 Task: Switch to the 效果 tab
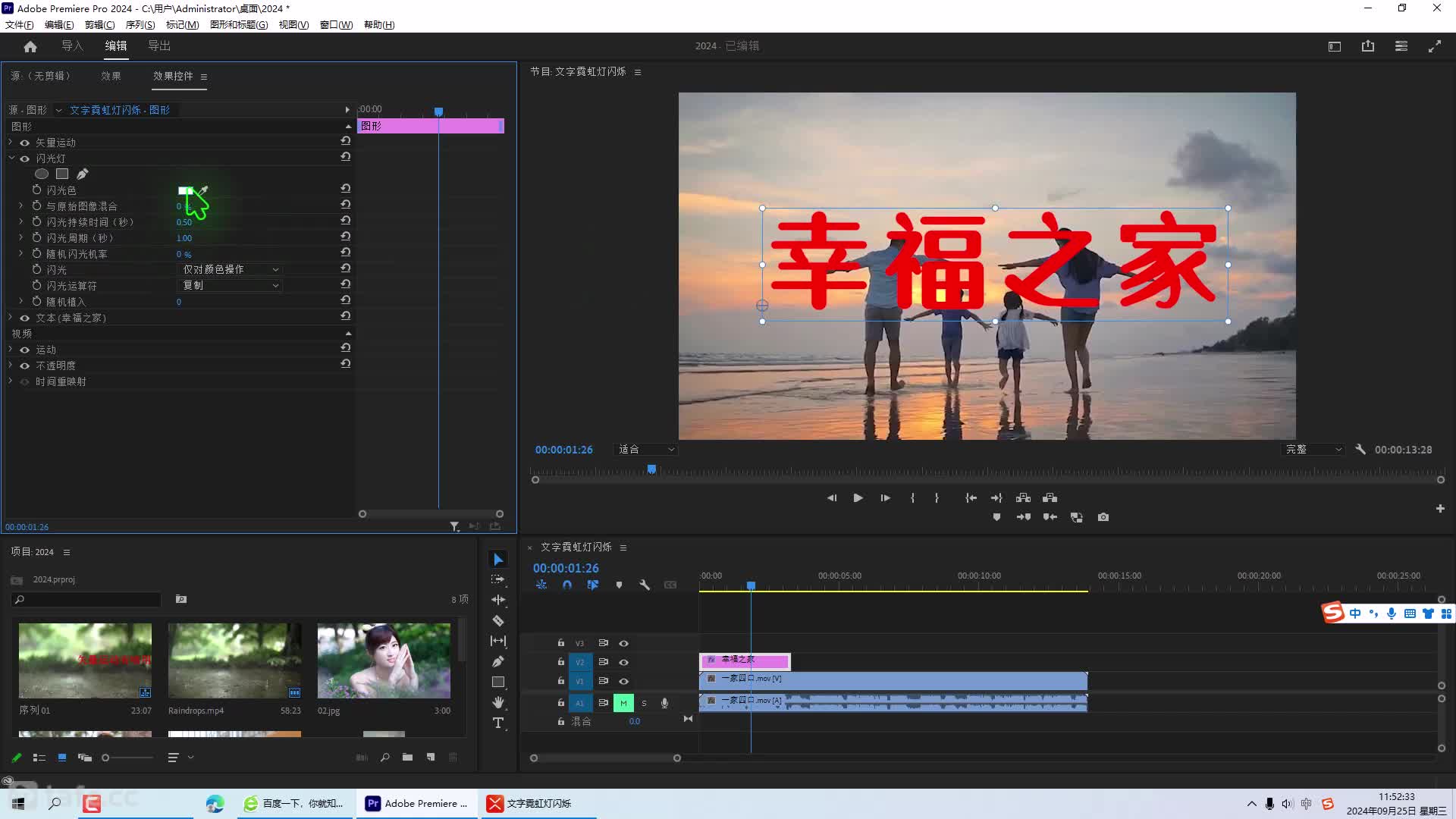111,76
